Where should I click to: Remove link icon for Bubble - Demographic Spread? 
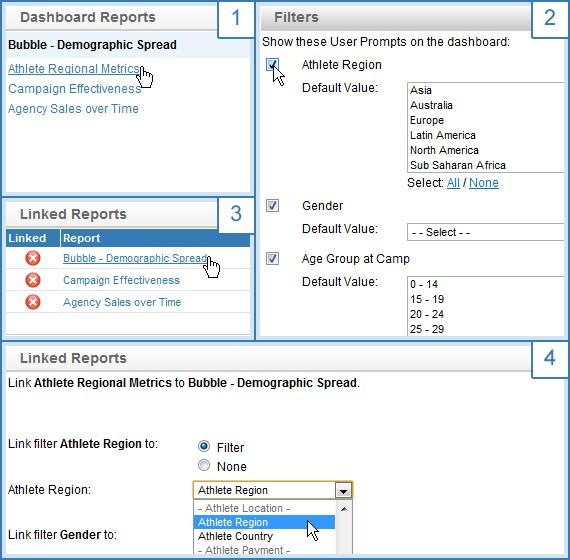click(33, 258)
